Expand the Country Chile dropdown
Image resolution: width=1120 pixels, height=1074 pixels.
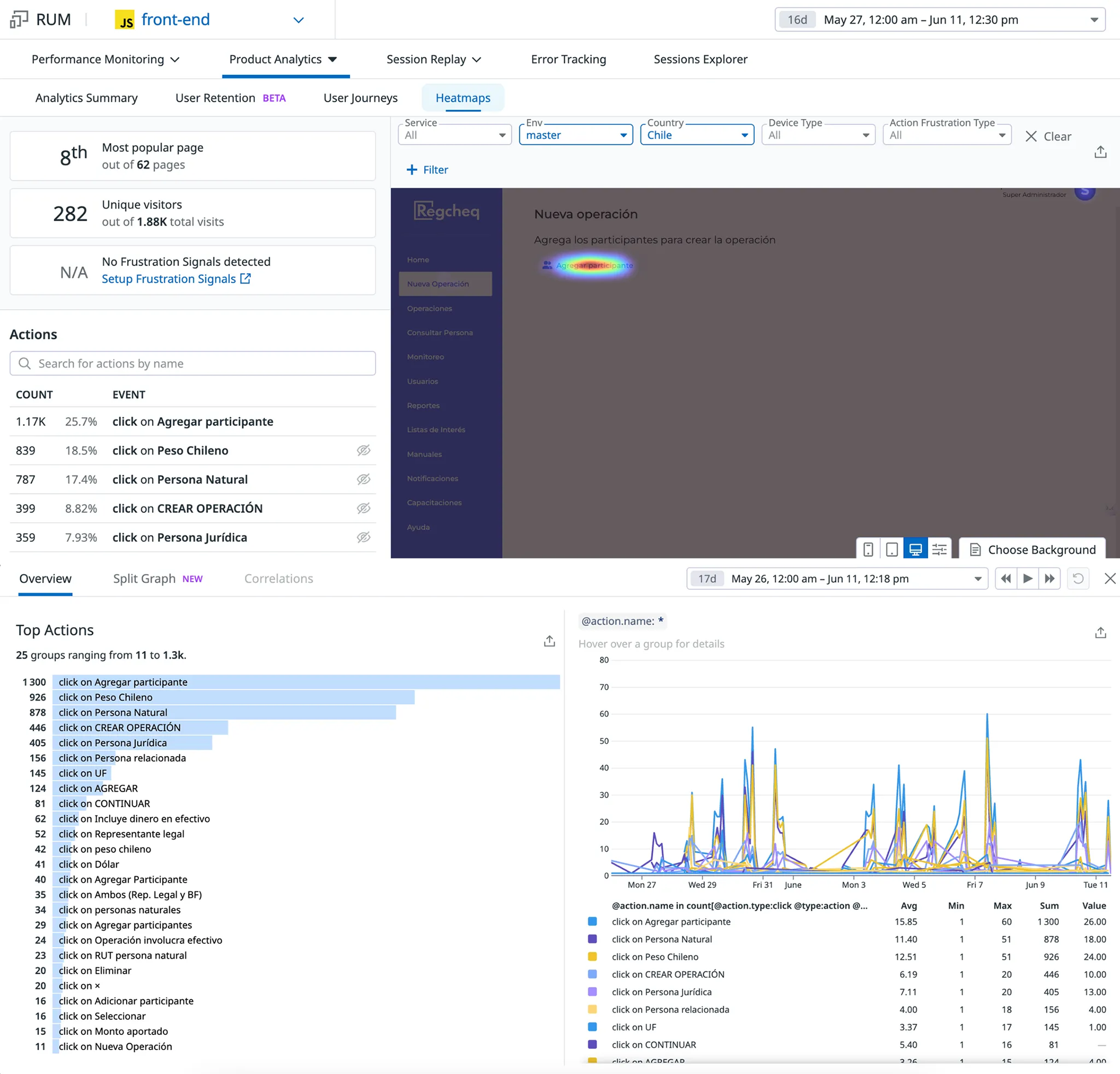click(696, 135)
